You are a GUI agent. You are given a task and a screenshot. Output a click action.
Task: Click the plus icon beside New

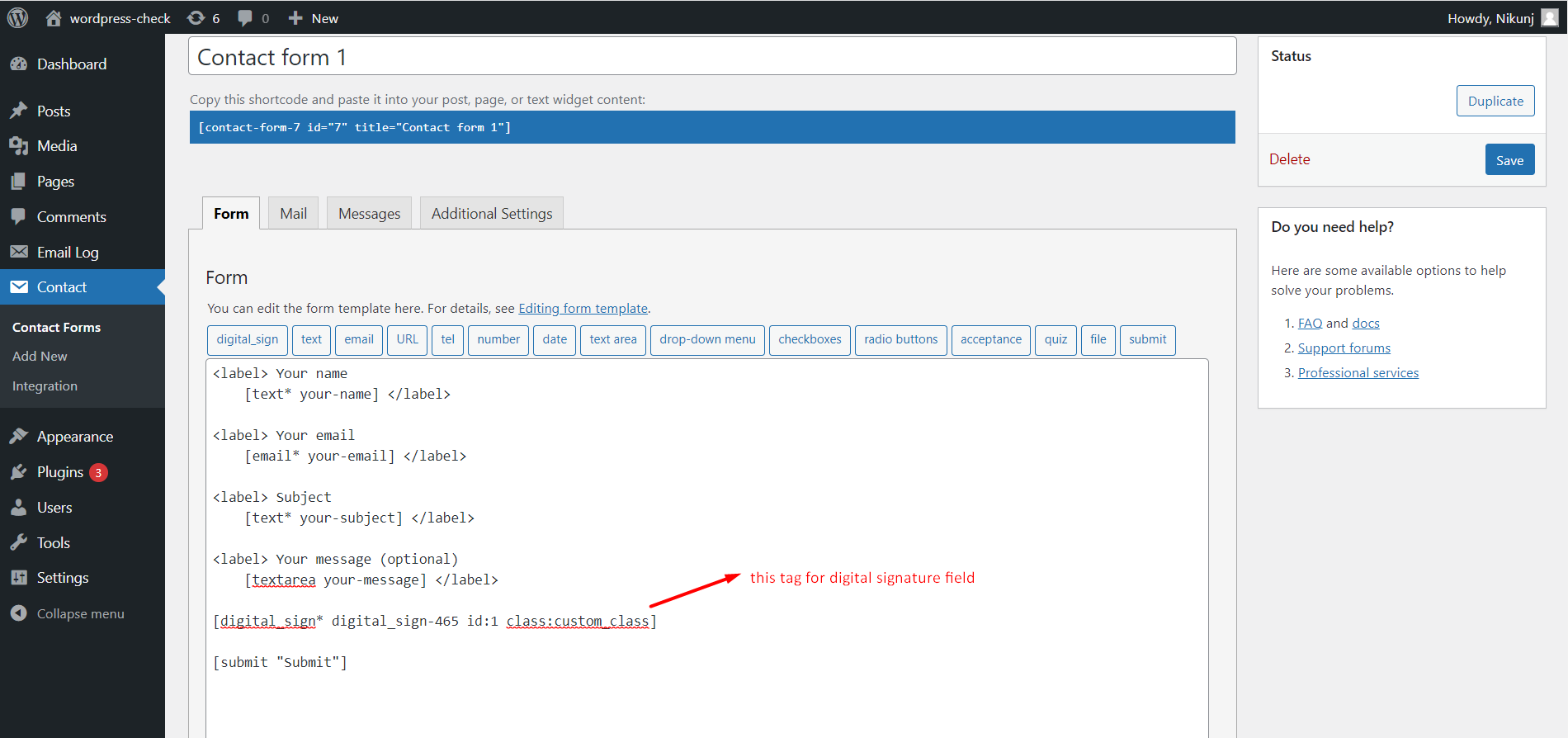pos(295,18)
